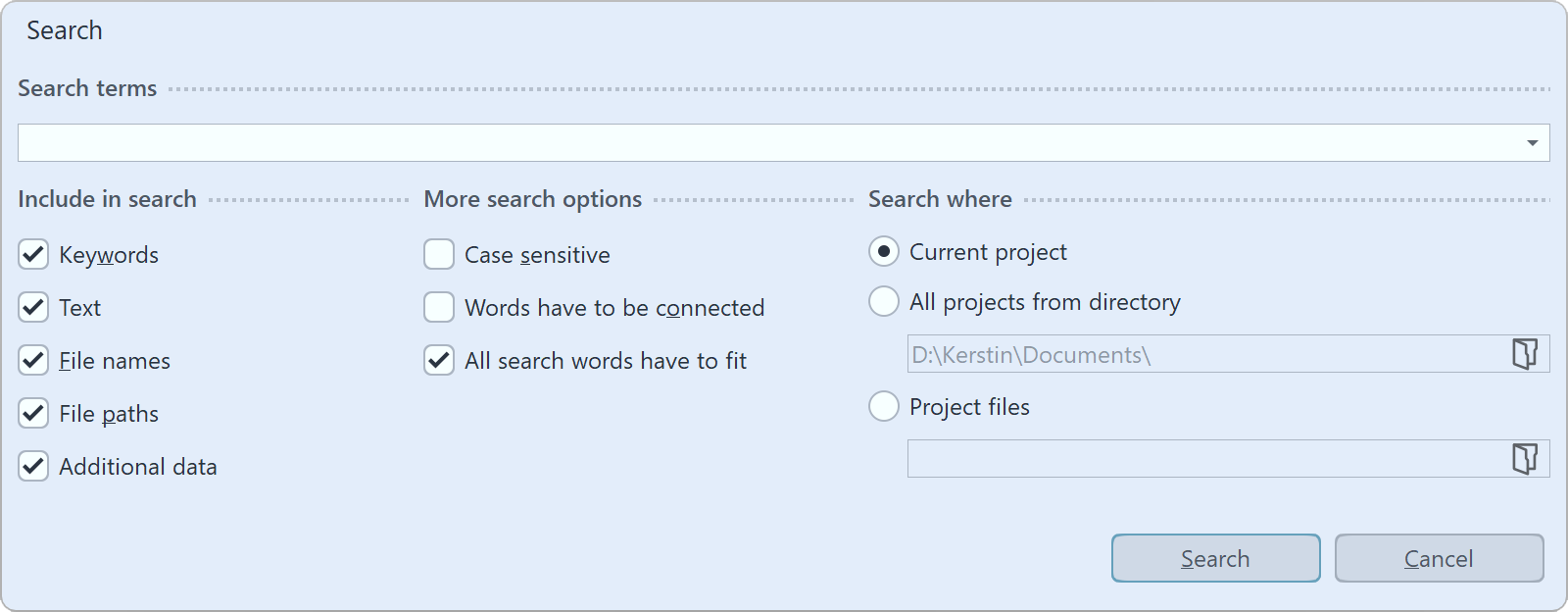
Task: Select the Project files radio button
Action: (x=883, y=406)
